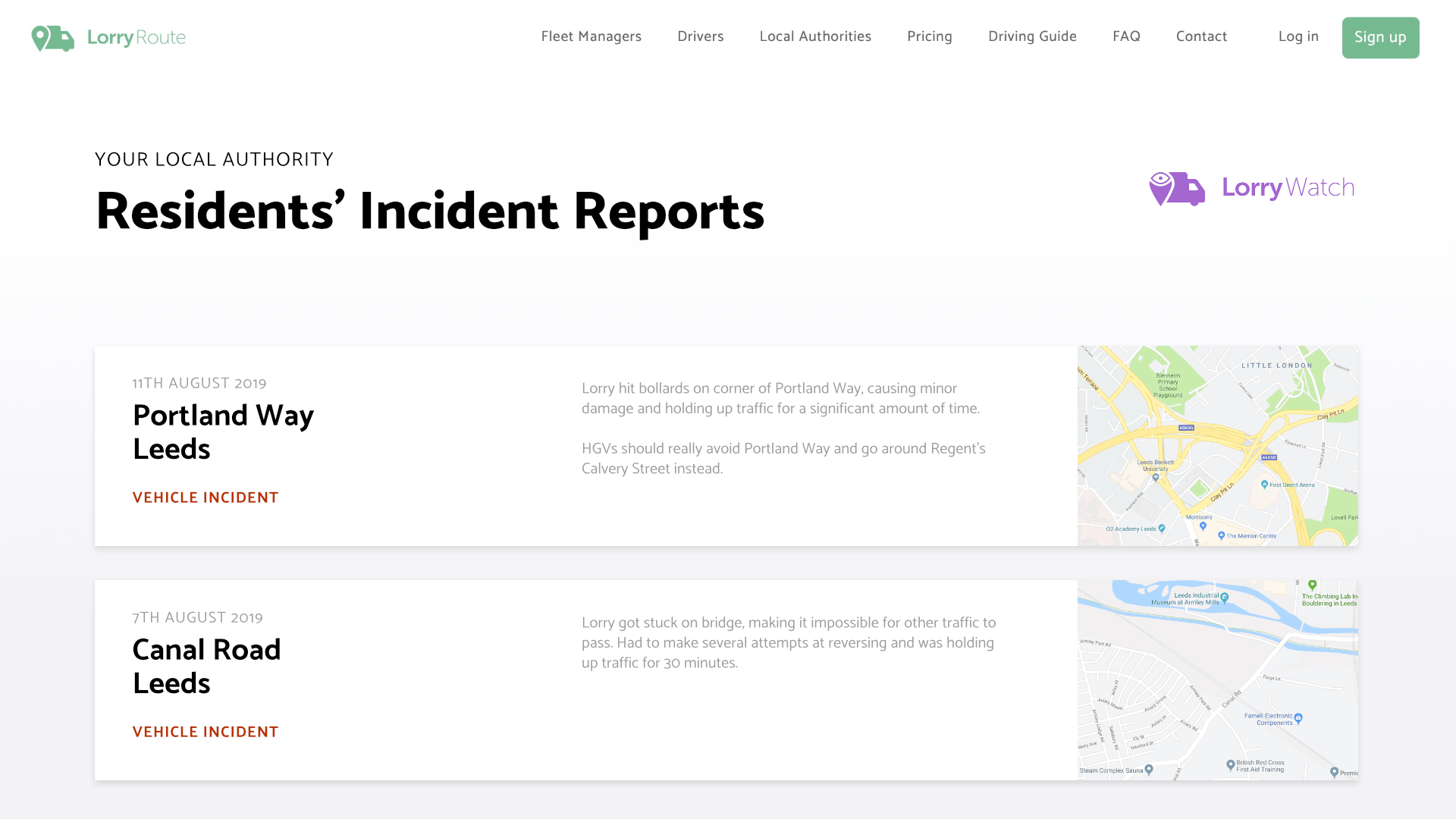The image size is (1456, 819).
Task: Open the Portland Way map thumbnail
Action: coord(1217,446)
